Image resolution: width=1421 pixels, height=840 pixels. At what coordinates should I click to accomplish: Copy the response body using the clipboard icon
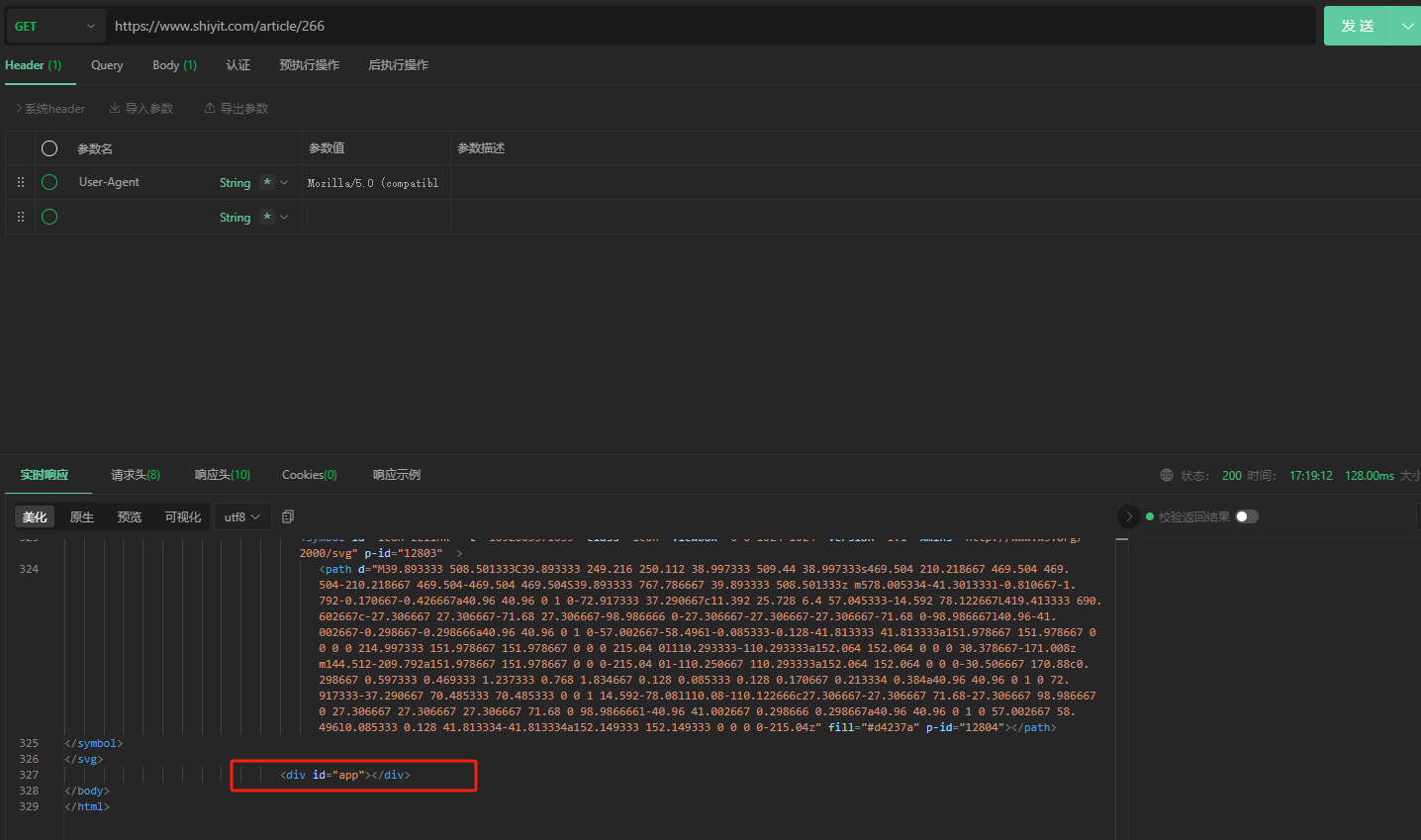tap(287, 515)
